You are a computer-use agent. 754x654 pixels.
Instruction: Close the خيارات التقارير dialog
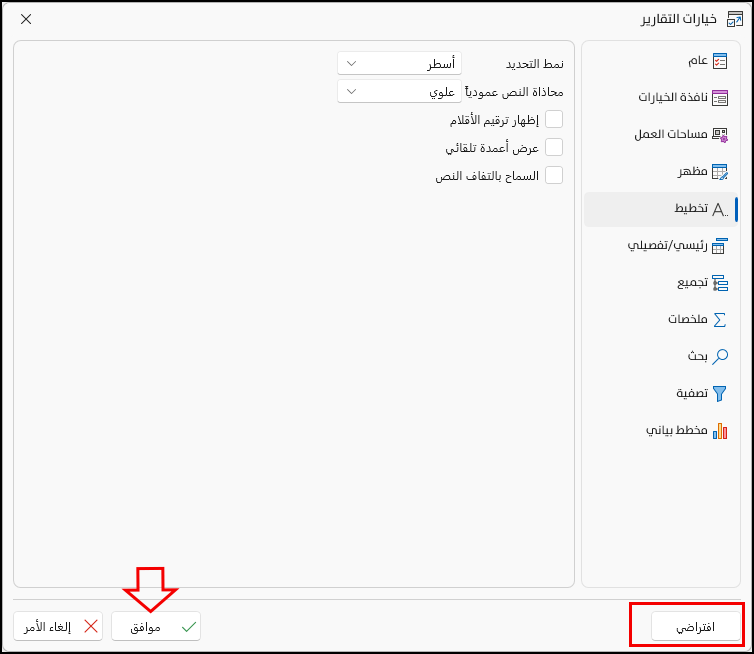tap(26, 19)
